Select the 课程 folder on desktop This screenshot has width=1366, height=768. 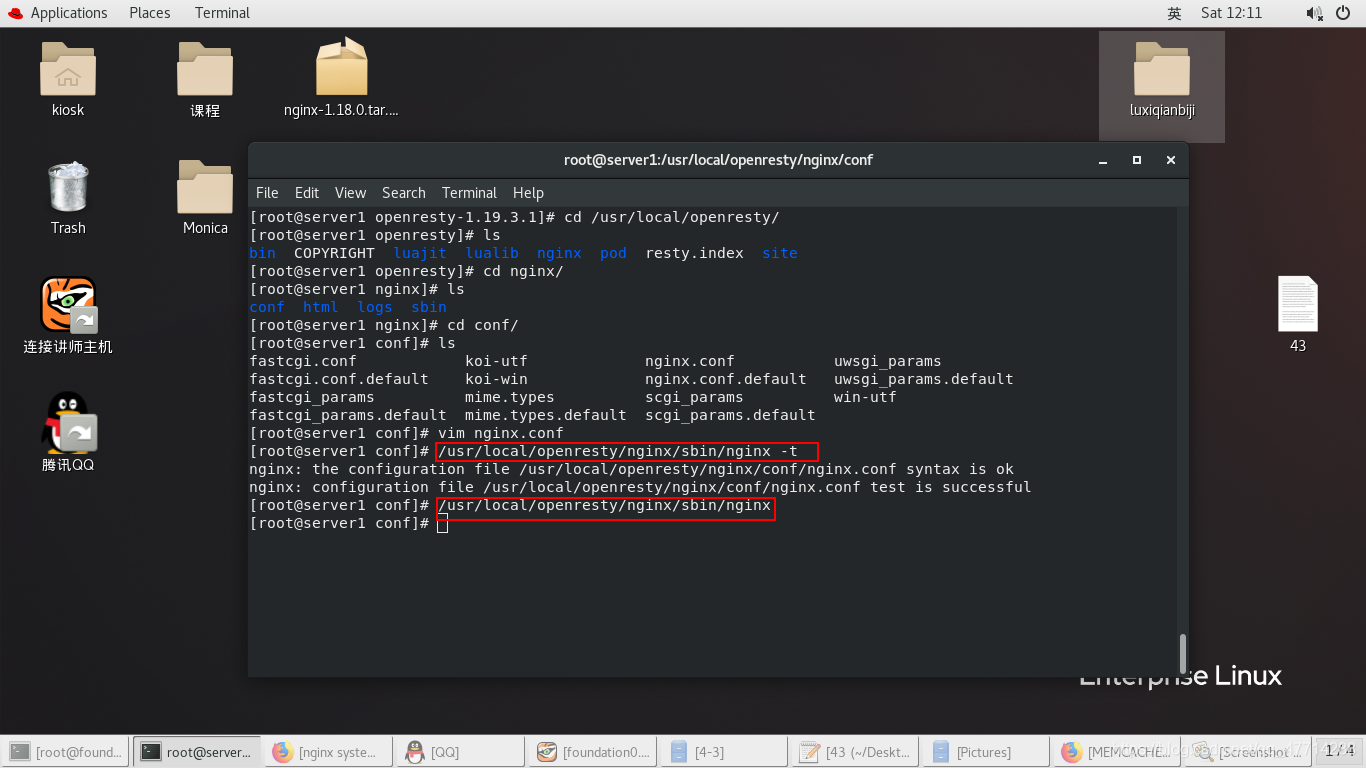tap(205, 69)
